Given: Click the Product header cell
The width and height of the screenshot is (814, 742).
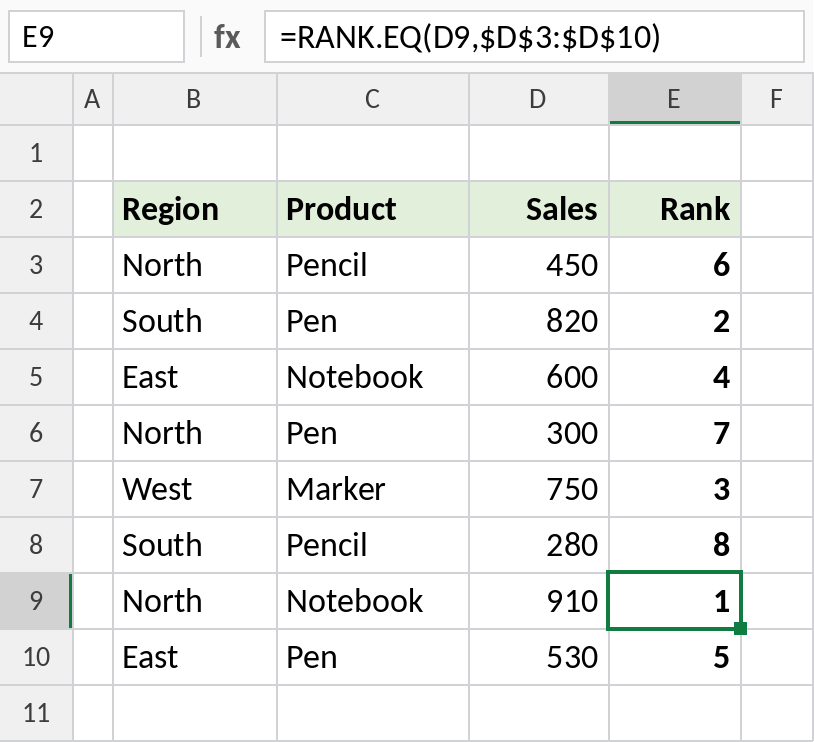Looking at the screenshot, I should (x=373, y=209).
